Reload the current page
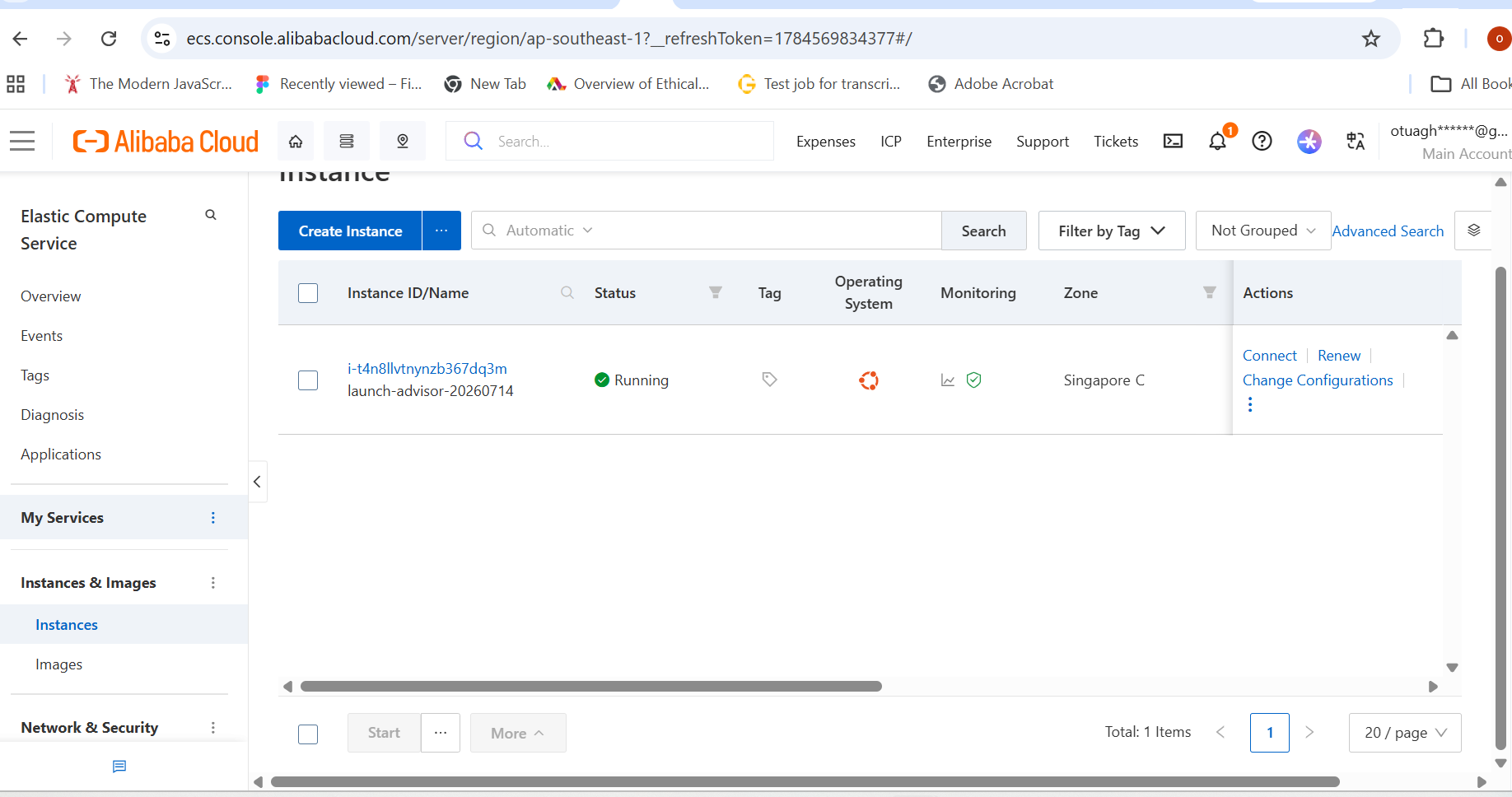The height and width of the screenshot is (797, 1512). point(109,39)
